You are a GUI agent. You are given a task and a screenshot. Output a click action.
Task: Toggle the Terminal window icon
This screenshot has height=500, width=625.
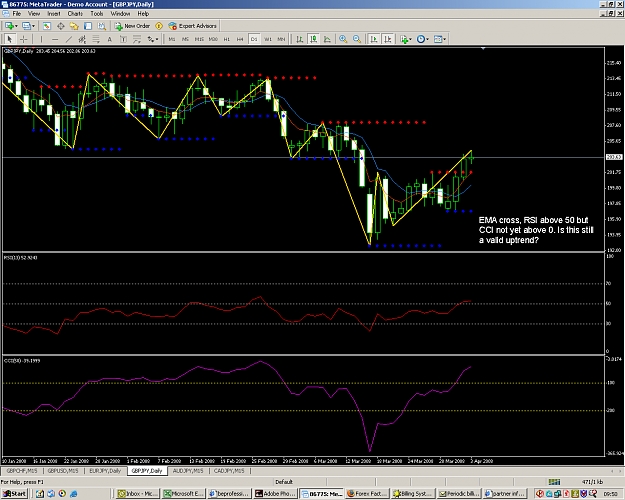tap(88, 26)
